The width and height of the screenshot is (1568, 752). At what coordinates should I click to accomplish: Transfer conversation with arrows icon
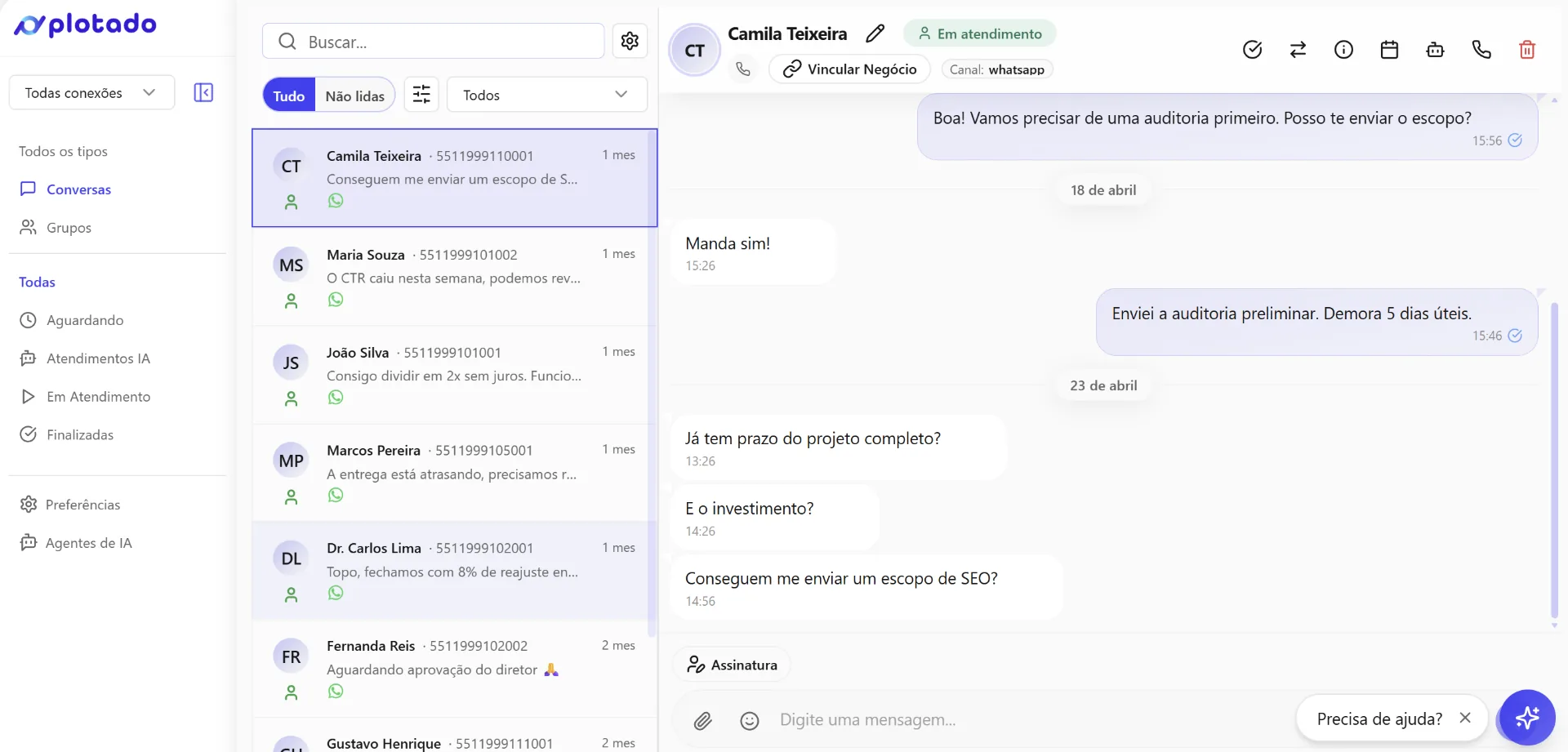(x=1298, y=50)
